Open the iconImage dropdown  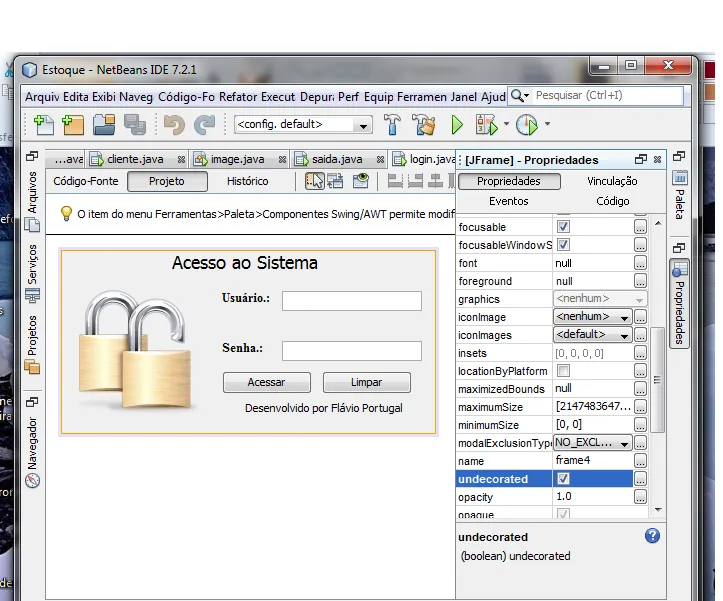pyautogui.click(x=593, y=317)
